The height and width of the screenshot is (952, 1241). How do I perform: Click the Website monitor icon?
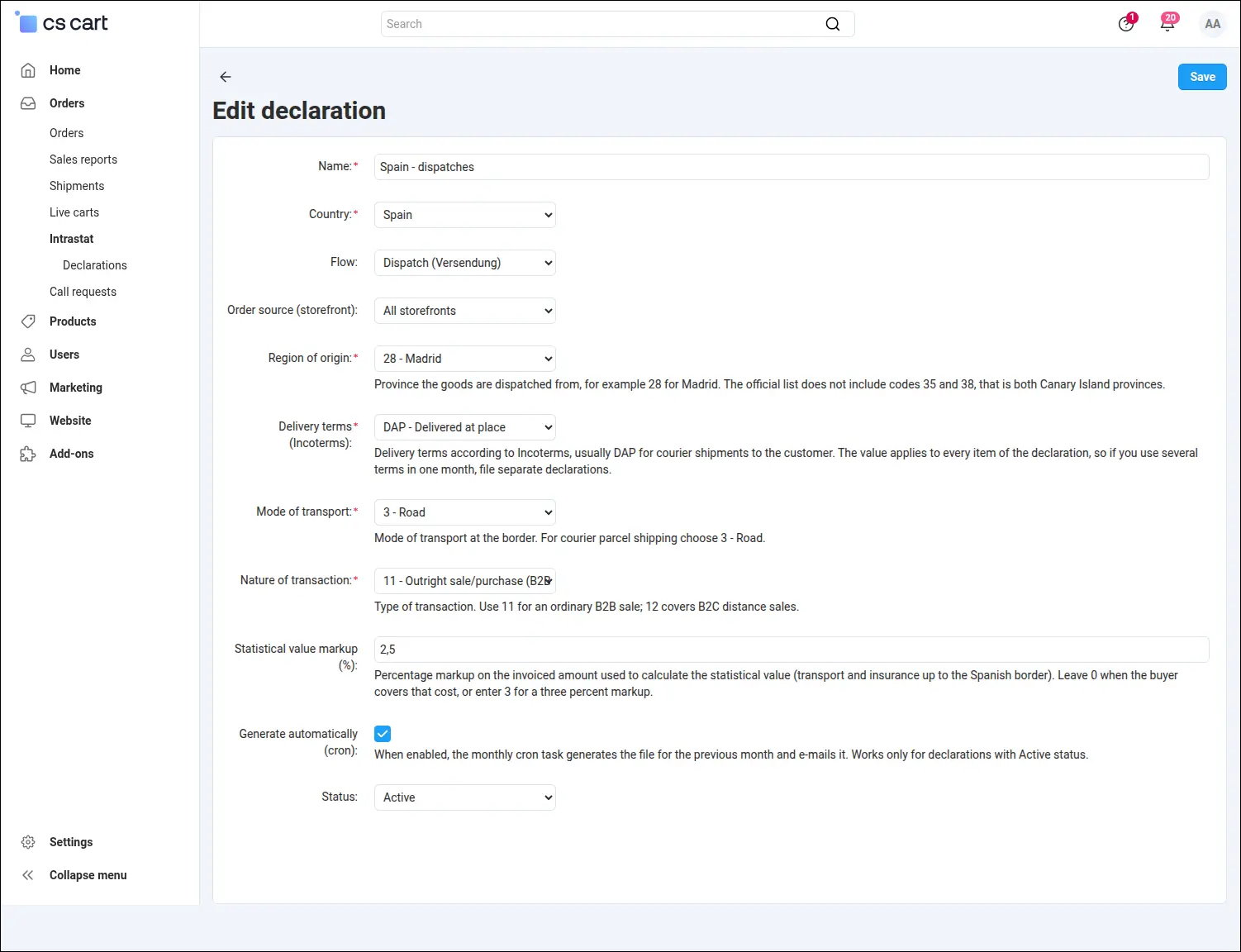point(28,421)
